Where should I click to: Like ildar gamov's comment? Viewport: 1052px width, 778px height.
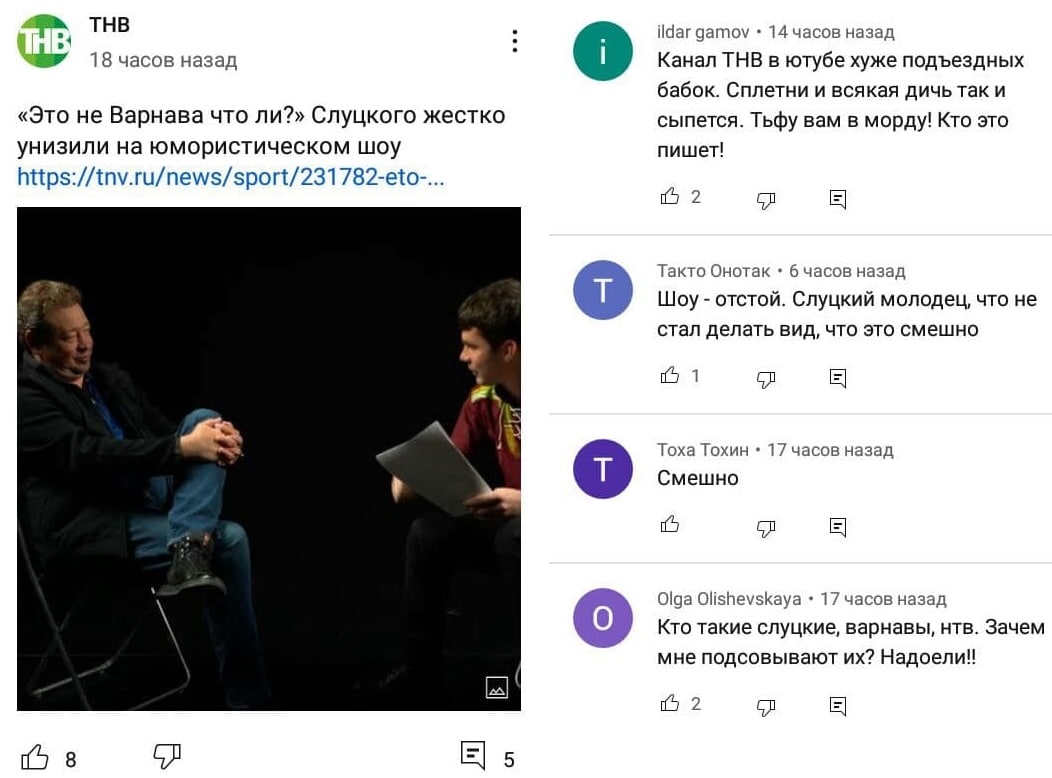(670, 197)
